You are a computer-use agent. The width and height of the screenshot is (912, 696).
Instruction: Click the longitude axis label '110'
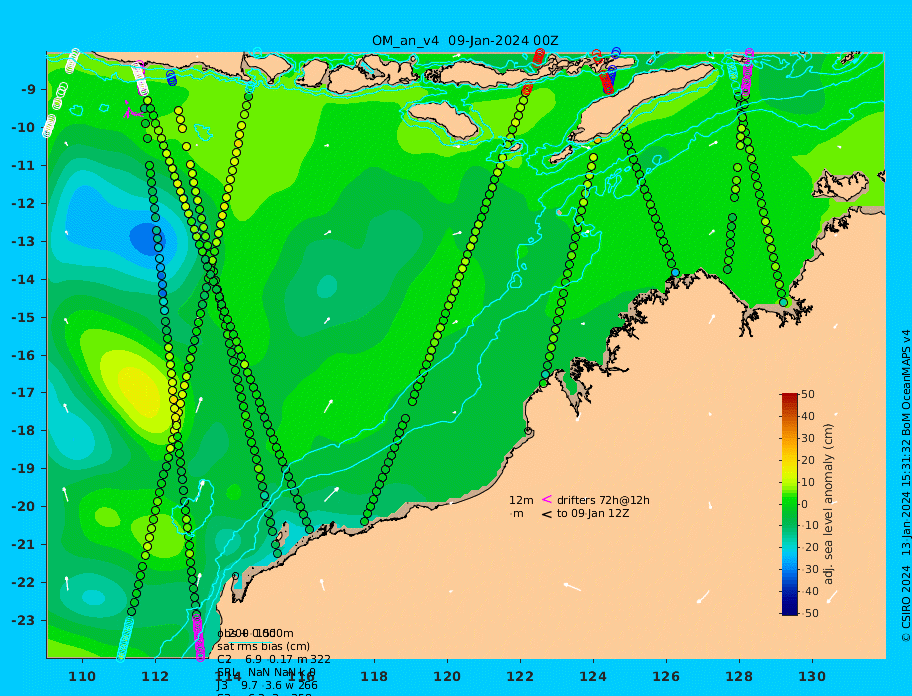pyautogui.click(x=82, y=676)
